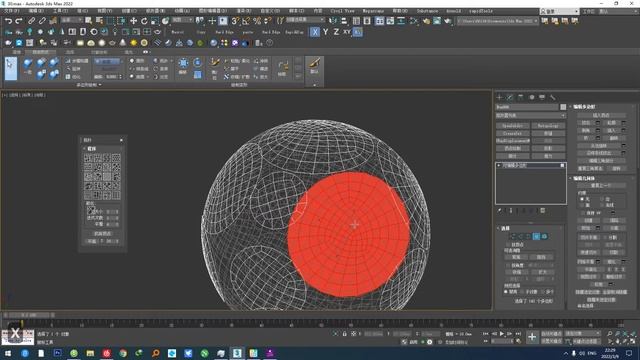Open the Arnold menu

[453, 11]
